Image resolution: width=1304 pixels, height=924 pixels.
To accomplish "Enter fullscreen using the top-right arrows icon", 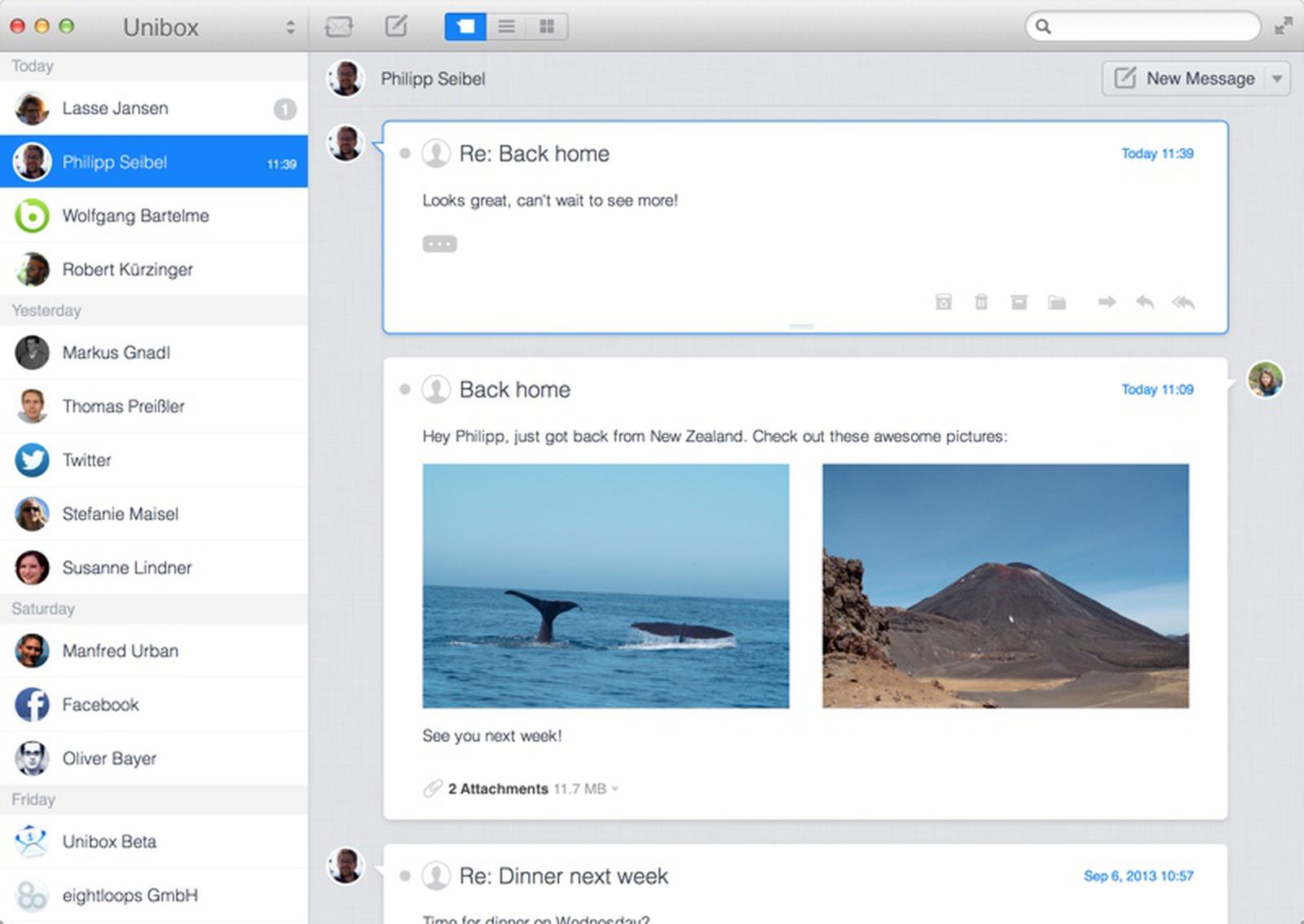I will (1283, 26).
